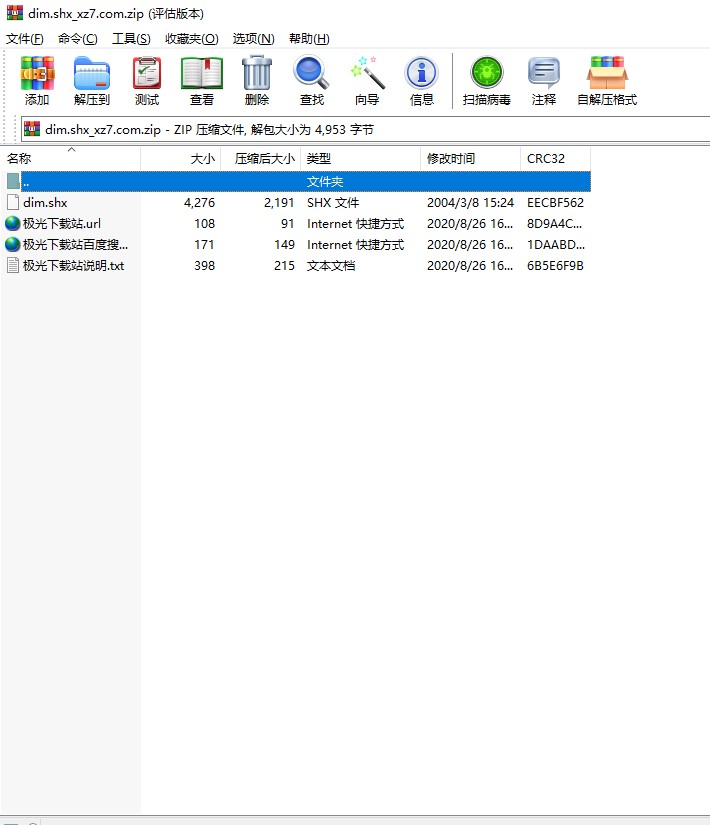Click the 添加 (Add) toolbar icon
Screen dimensions: 710x825
[x=37, y=80]
